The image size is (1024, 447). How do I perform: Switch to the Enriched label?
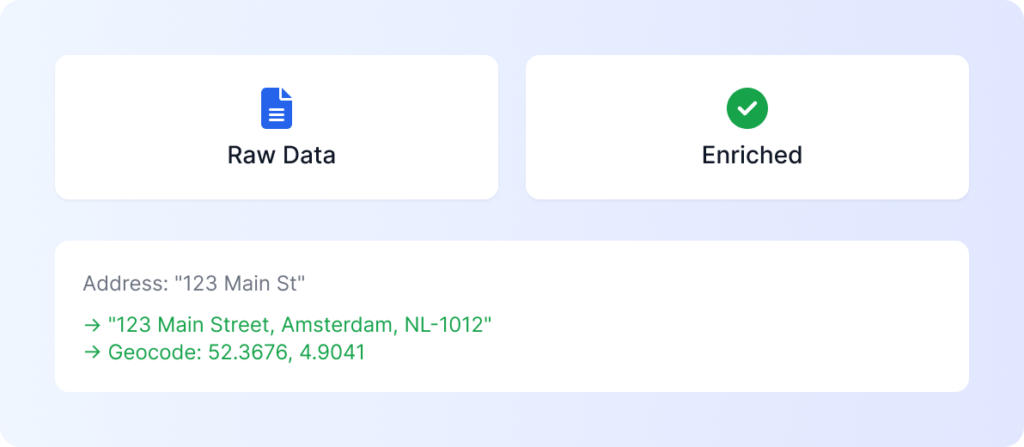click(x=752, y=156)
